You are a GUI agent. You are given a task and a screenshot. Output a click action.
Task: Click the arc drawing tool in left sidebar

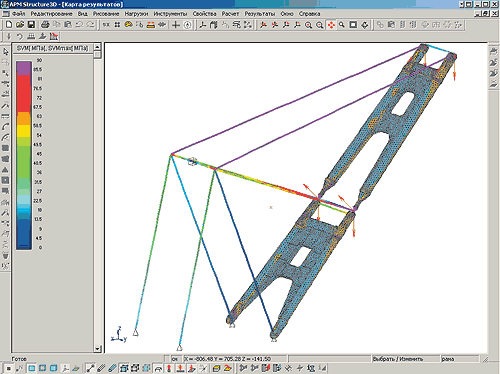[5, 127]
